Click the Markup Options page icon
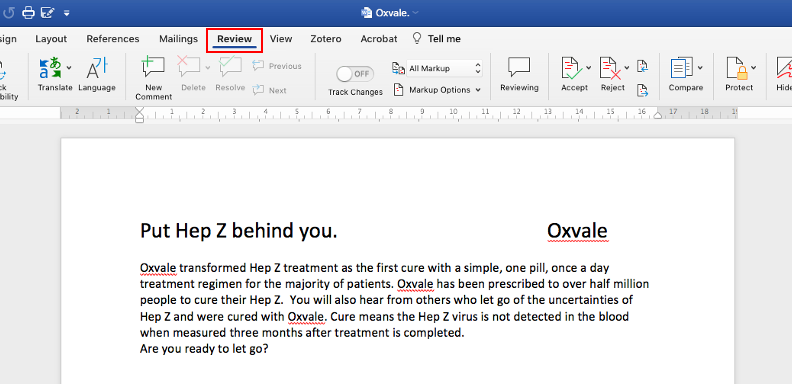 [399, 90]
